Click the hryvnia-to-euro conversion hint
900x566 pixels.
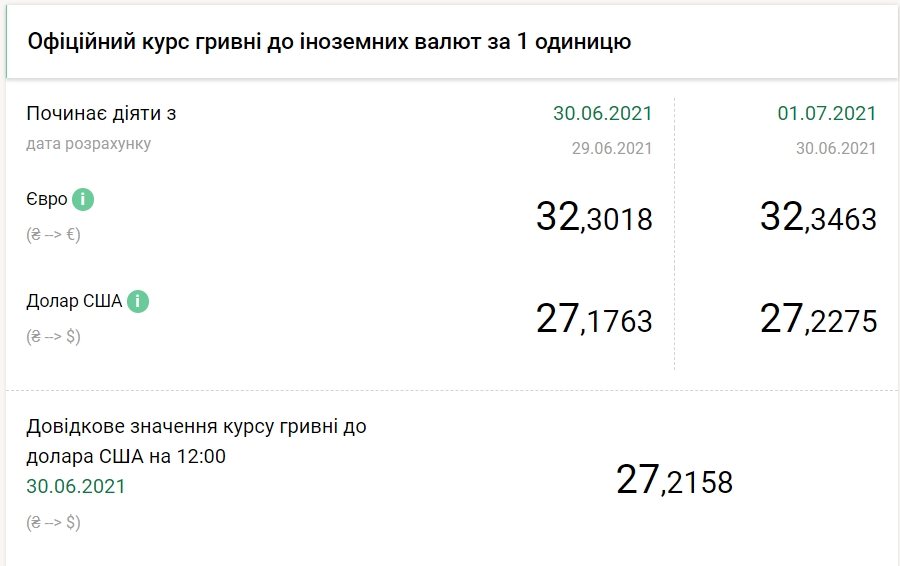(53, 234)
